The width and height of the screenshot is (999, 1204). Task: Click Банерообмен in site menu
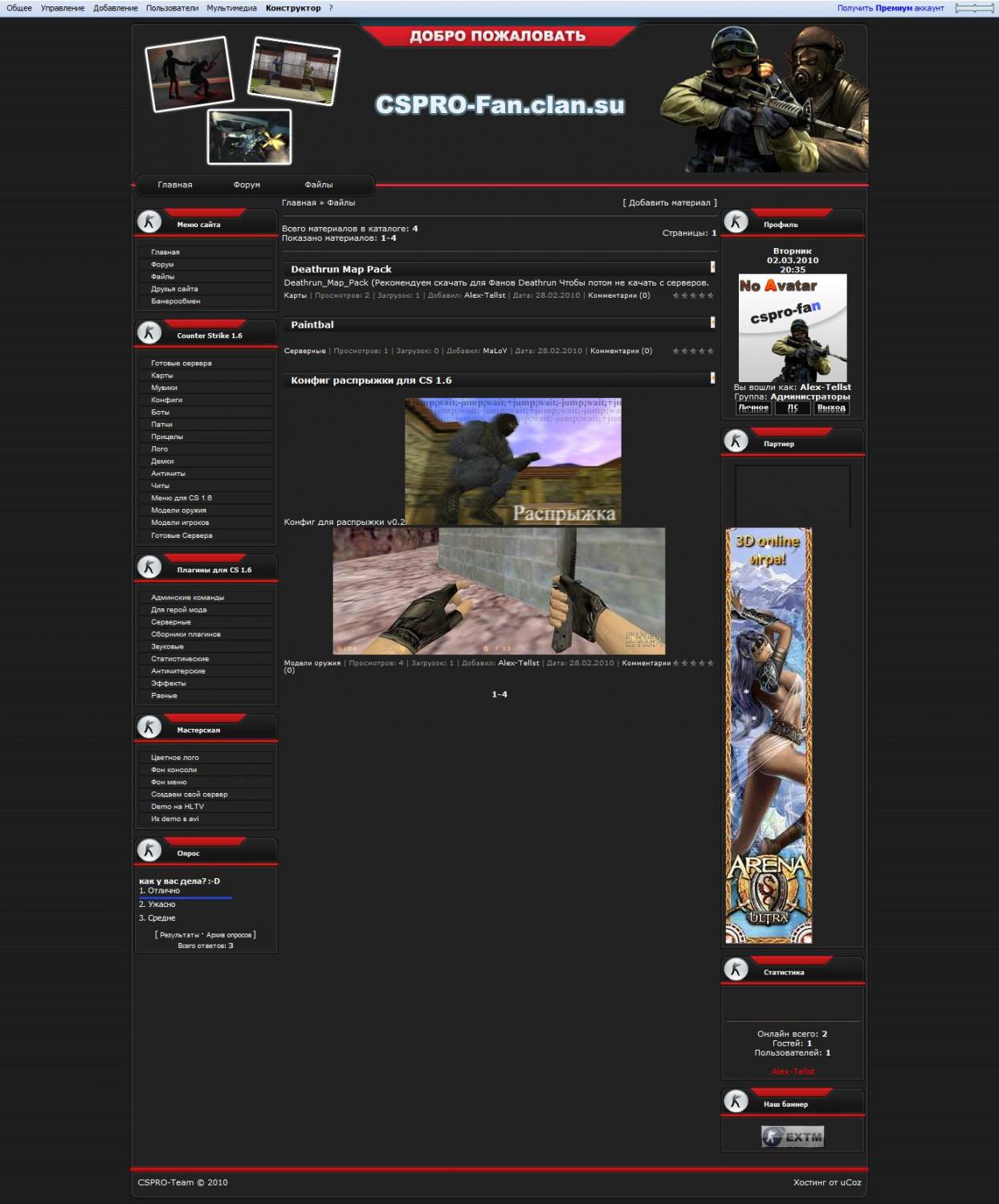point(176,301)
